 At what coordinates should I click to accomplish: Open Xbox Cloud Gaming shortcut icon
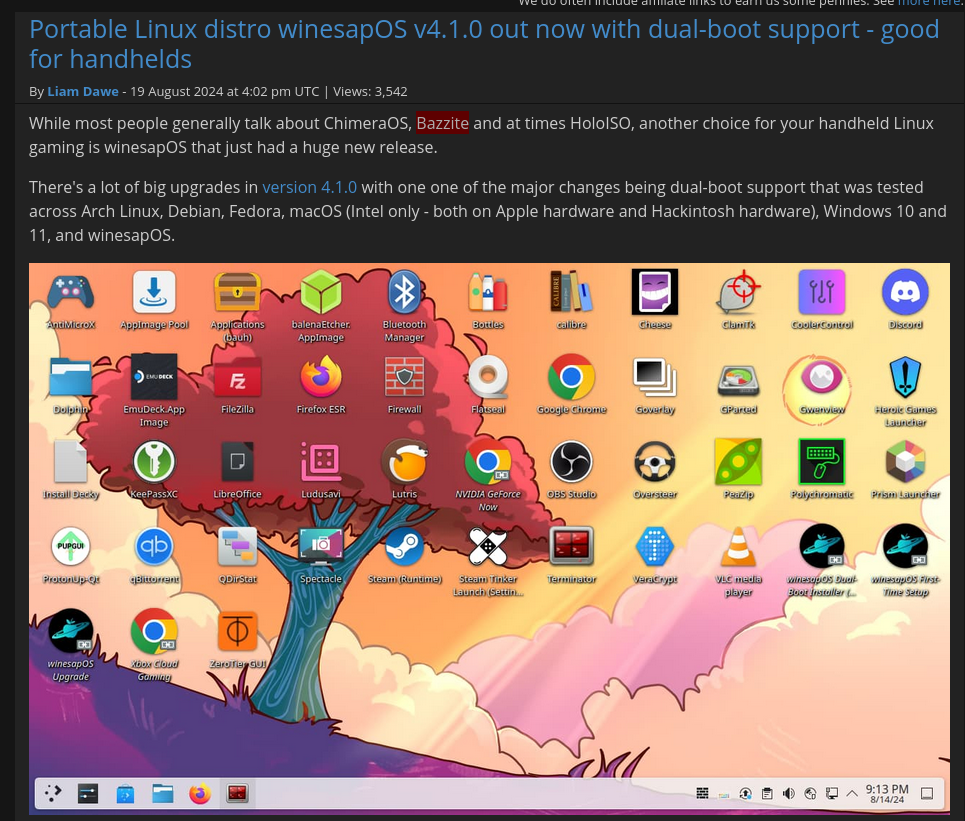click(154, 631)
